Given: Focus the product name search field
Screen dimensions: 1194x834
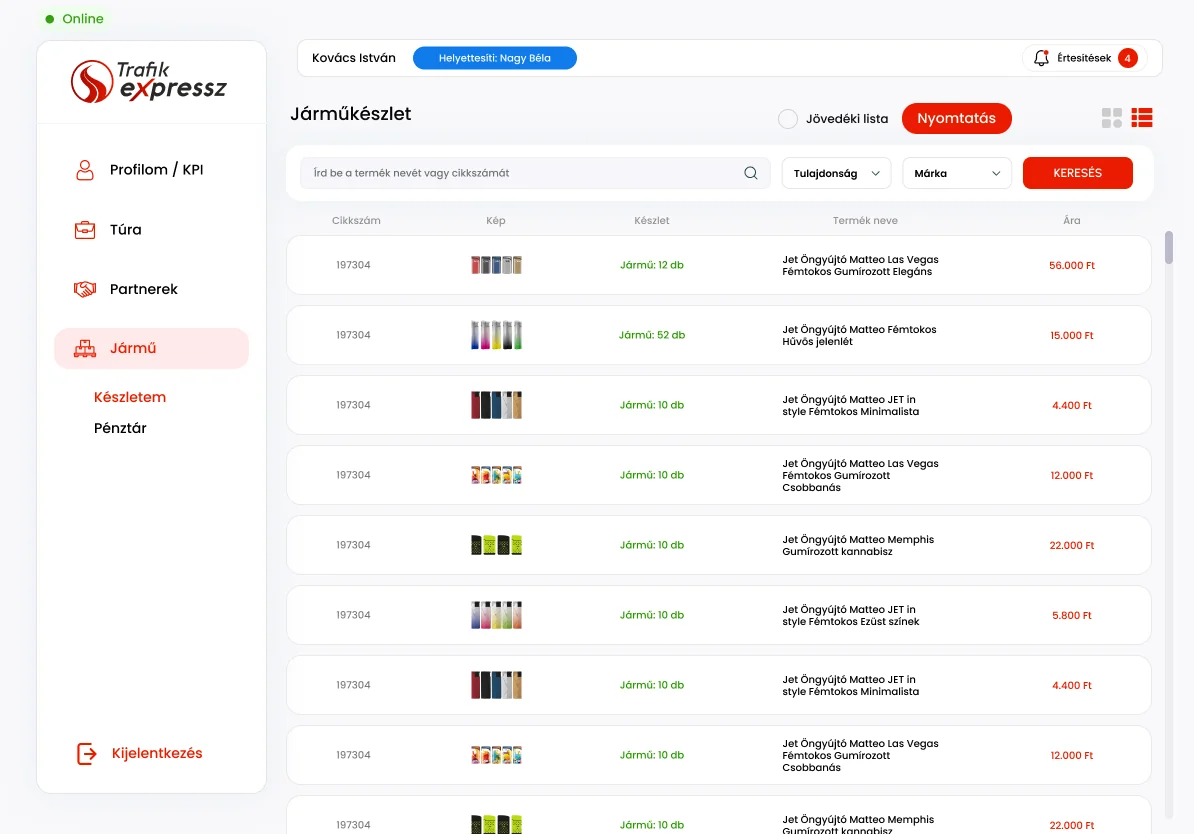Looking at the screenshot, I should (535, 173).
